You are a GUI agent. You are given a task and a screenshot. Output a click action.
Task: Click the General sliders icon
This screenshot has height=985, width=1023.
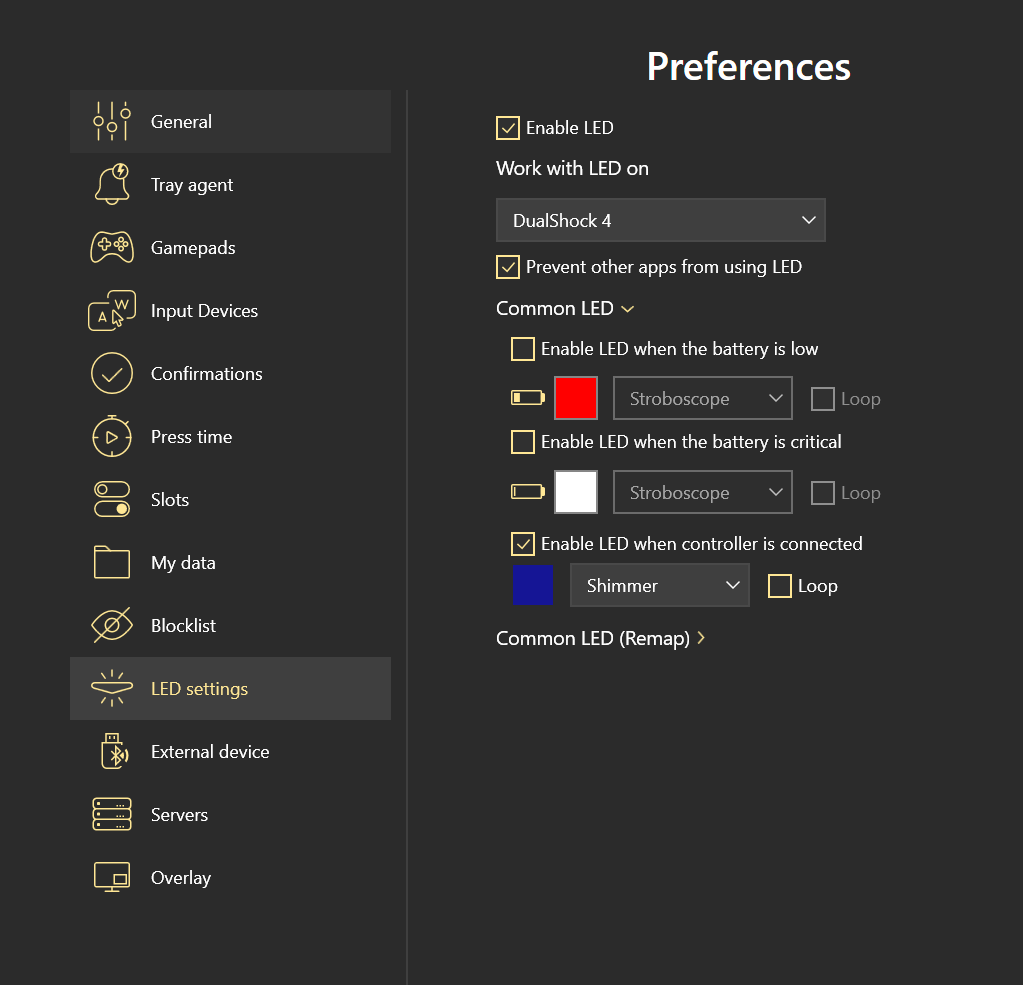point(112,122)
